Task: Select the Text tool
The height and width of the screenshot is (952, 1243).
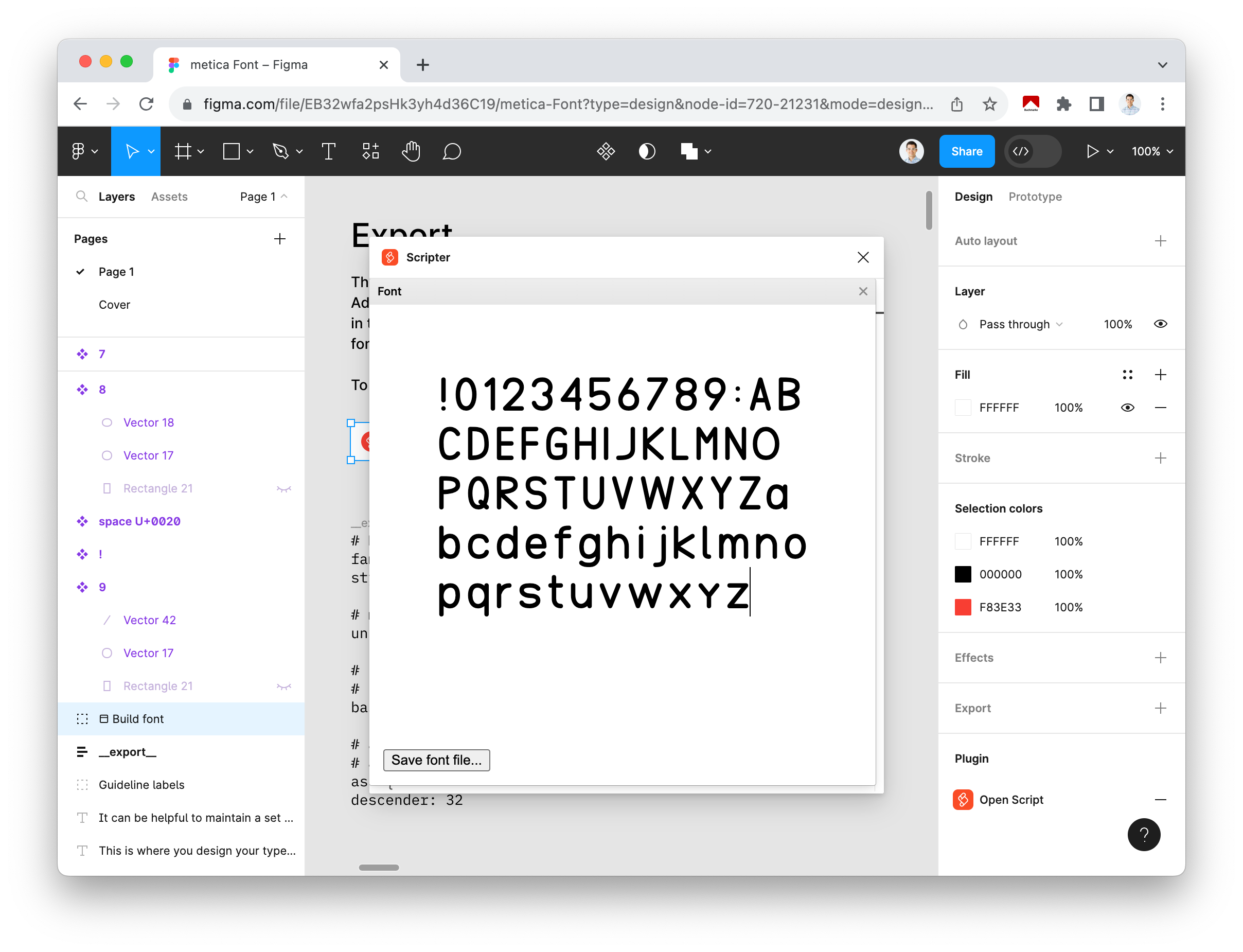Action: point(329,151)
